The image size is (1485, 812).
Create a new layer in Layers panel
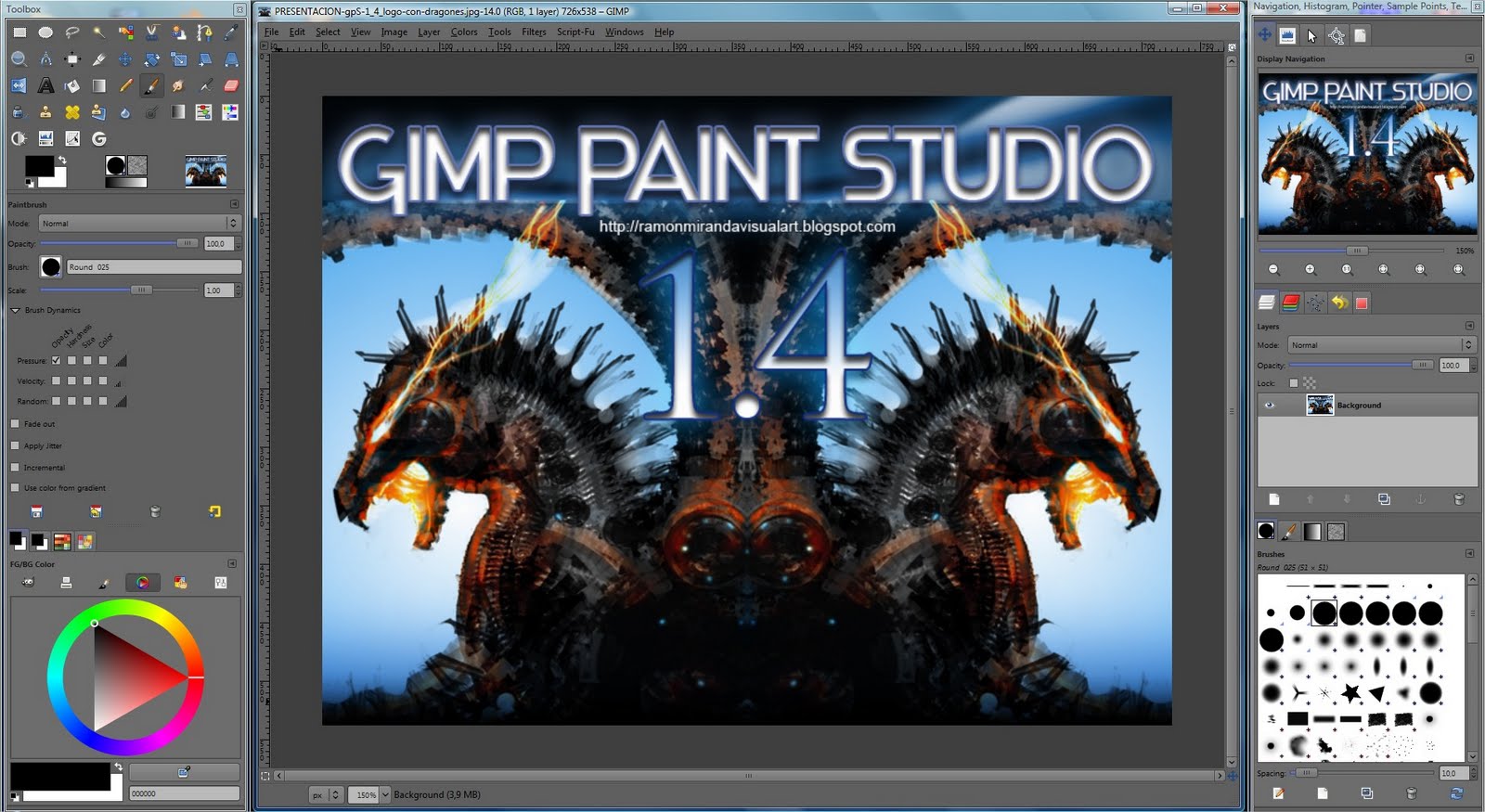click(1274, 499)
